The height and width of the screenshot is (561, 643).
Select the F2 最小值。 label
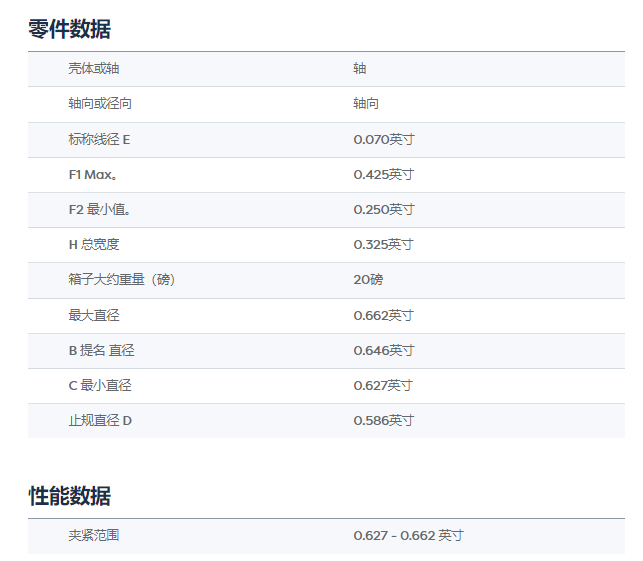click(x=99, y=209)
